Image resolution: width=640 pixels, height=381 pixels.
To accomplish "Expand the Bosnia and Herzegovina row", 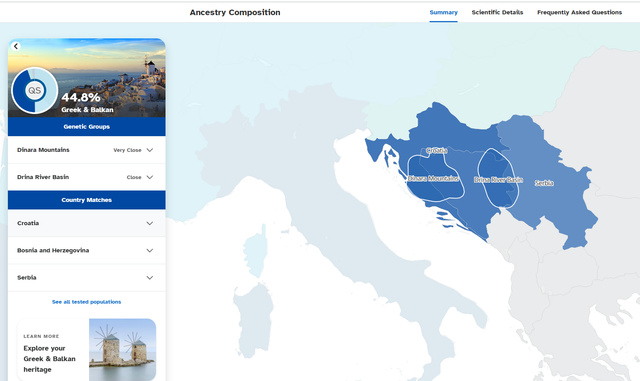I will [87, 250].
